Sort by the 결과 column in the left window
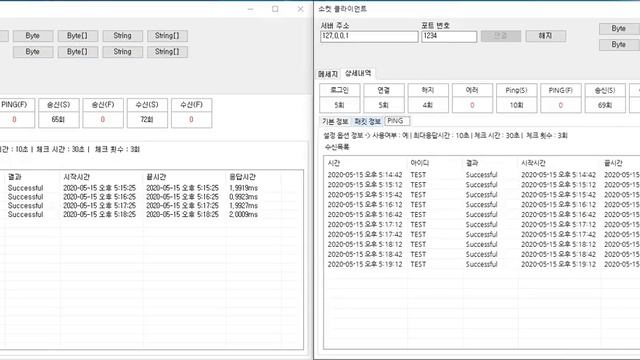Image resolution: width=640 pixels, height=360 pixels. coord(32,177)
